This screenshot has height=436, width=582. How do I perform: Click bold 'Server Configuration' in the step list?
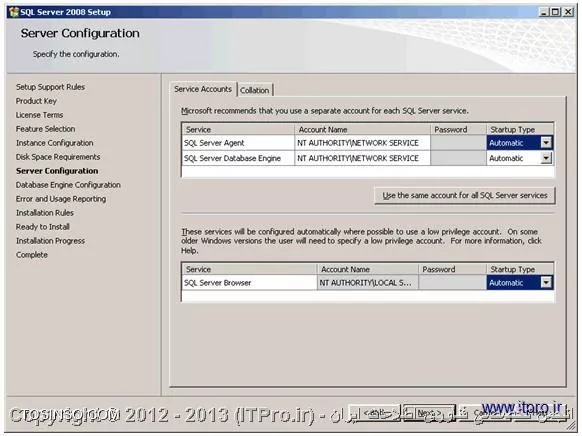tap(57, 171)
